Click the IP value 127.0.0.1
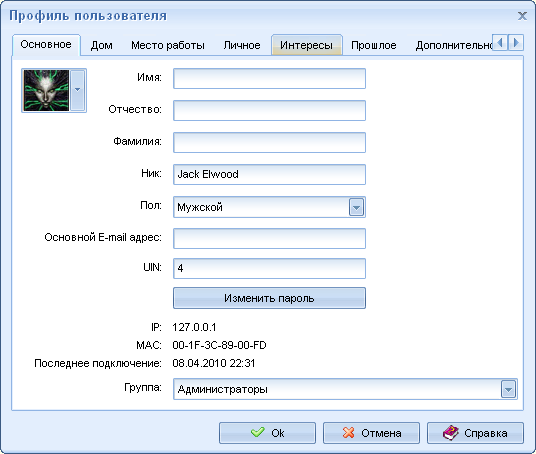This screenshot has width=536, height=454. click(x=194, y=327)
